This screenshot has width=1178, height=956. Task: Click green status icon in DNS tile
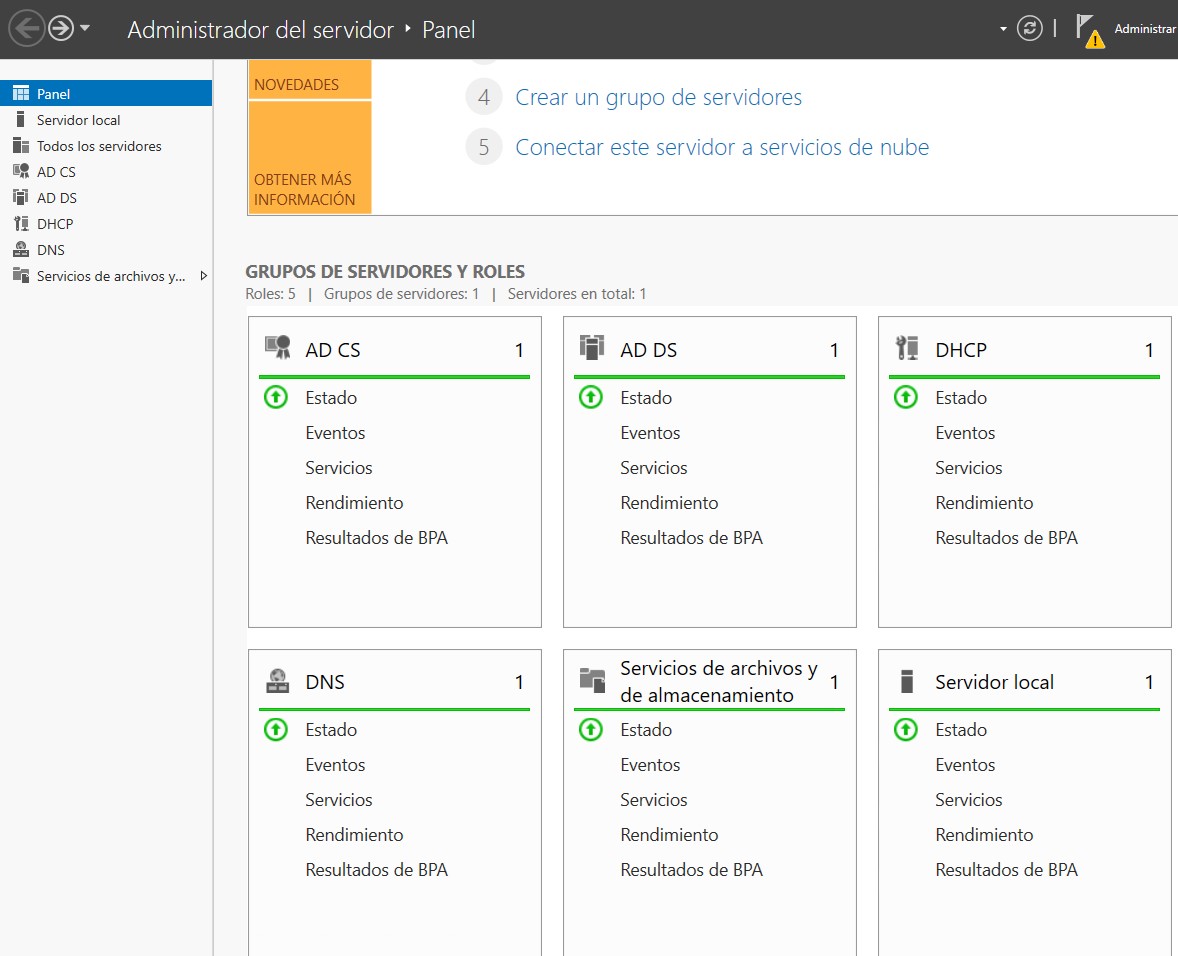(x=276, y=728)
